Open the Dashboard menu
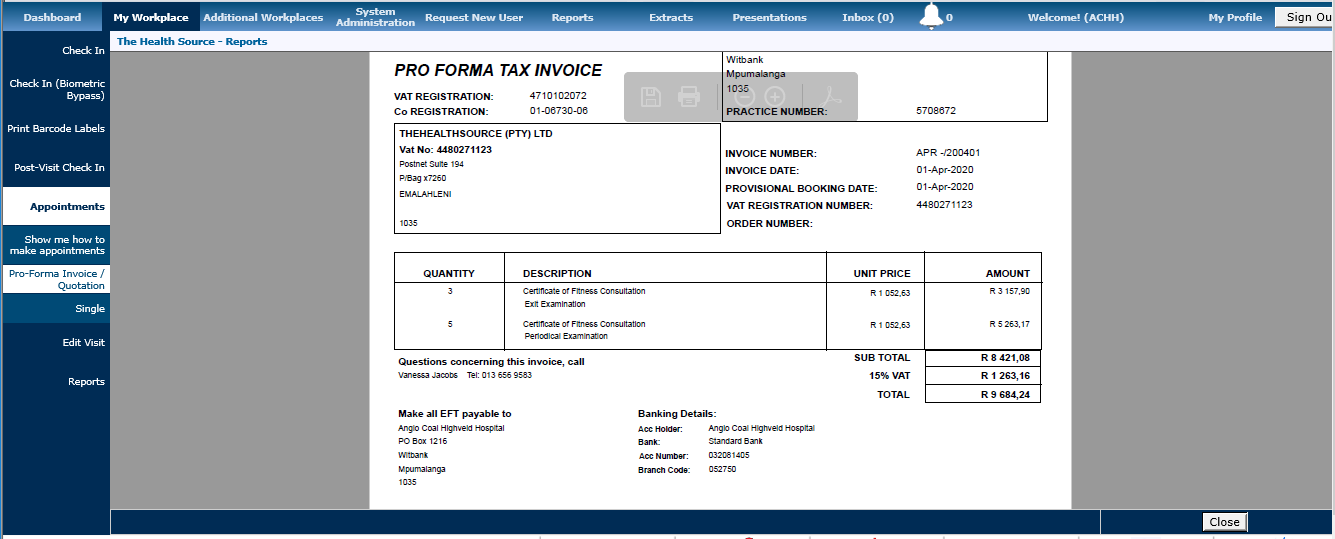This screenshot has width=1335, height=539. point(52,17)
